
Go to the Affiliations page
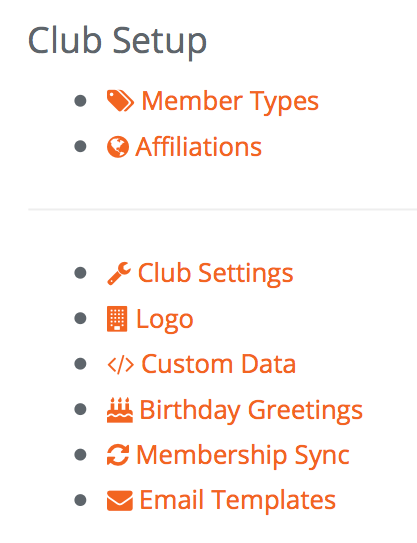(198, 147)
